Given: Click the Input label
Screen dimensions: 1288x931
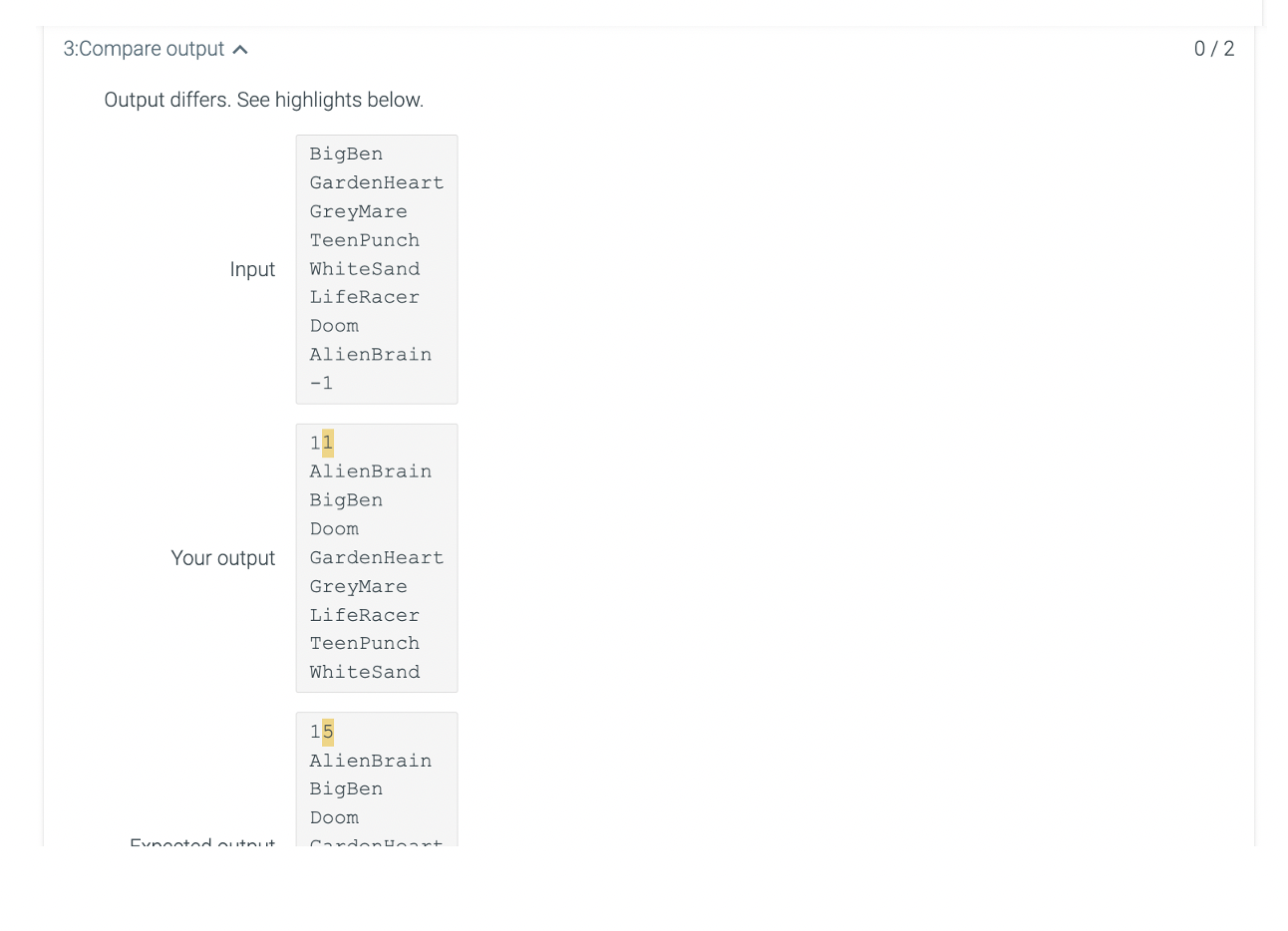Looking at the screenshot, I should [x=252, y=269].
